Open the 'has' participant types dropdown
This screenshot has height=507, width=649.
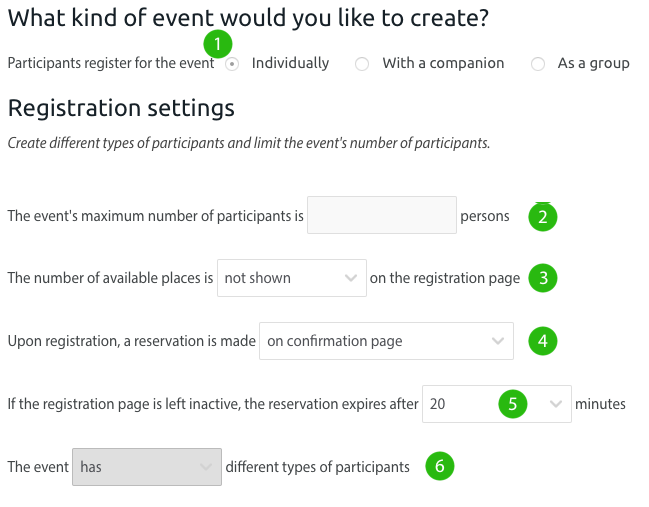point(145,466)
